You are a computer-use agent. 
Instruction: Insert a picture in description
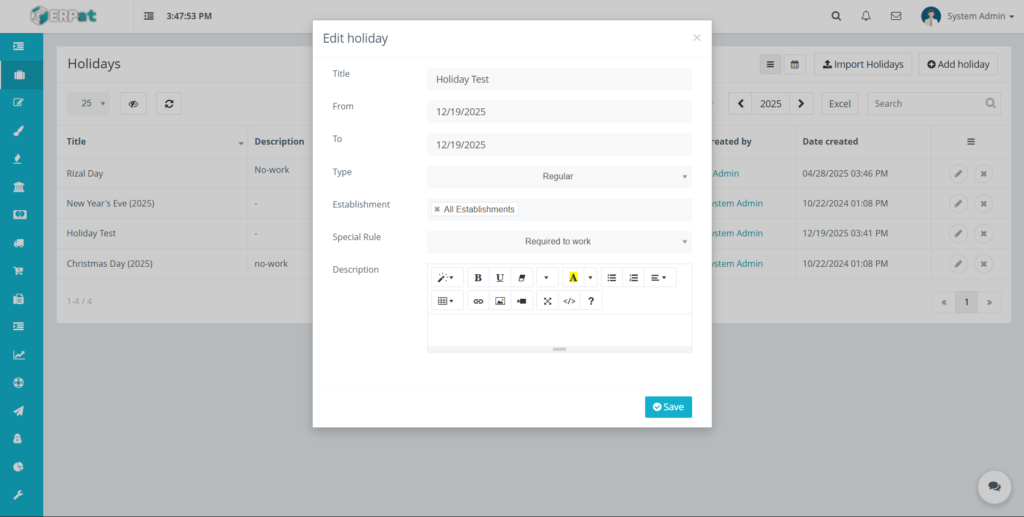pyautogui.click(x=500, y=301)
